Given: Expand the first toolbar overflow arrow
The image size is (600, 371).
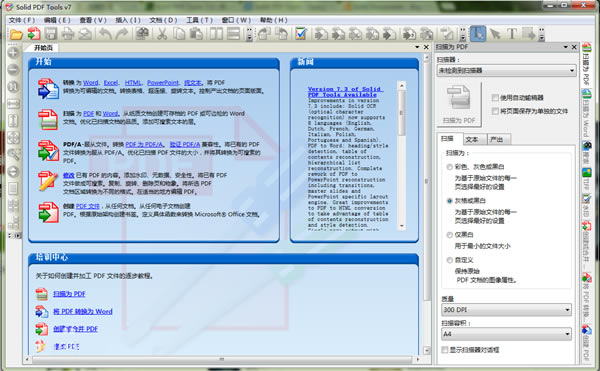Looking at the screenshot, I should click(249, 34).
